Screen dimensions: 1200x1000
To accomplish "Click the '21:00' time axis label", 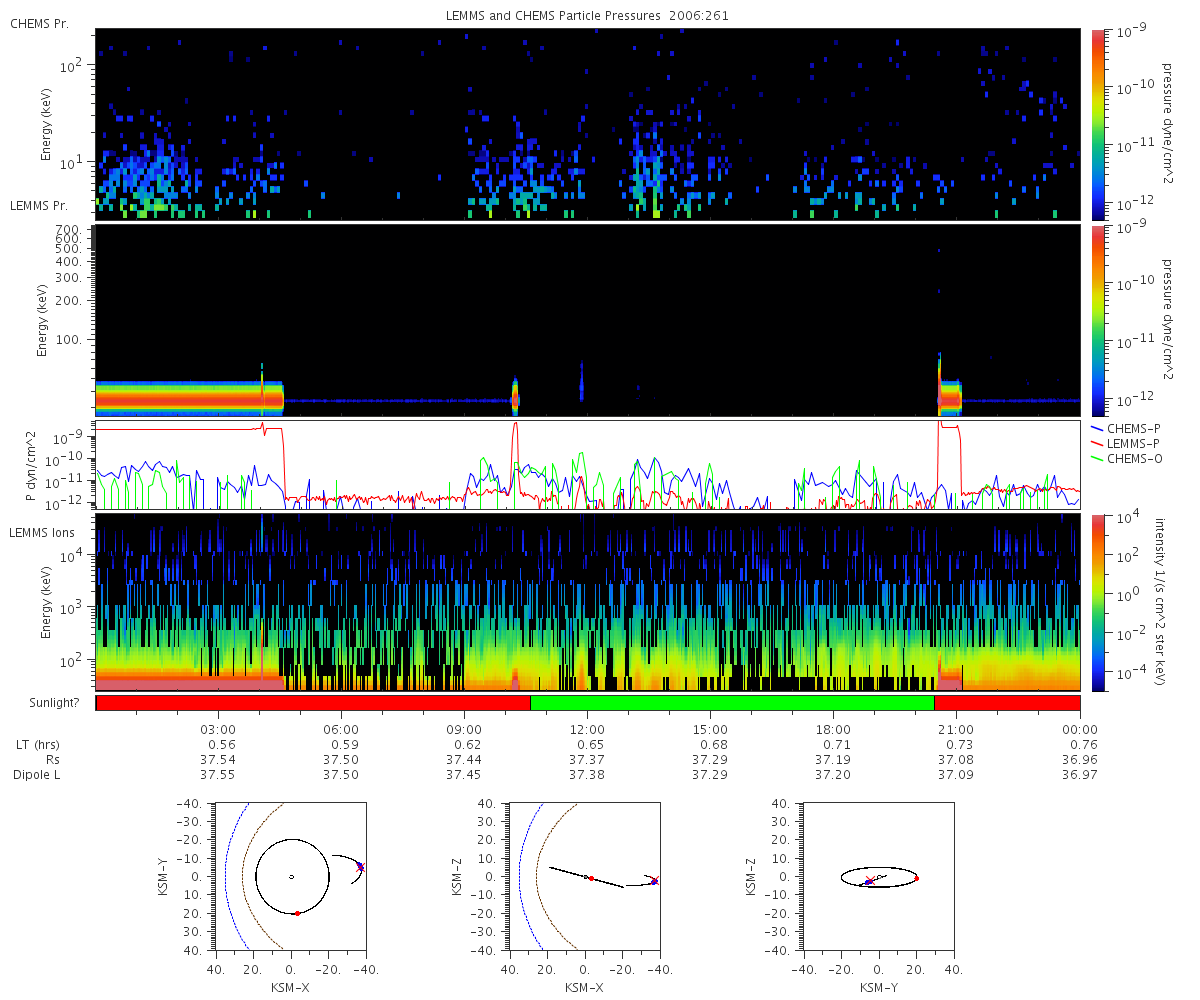I will click(x=957, y=729).
